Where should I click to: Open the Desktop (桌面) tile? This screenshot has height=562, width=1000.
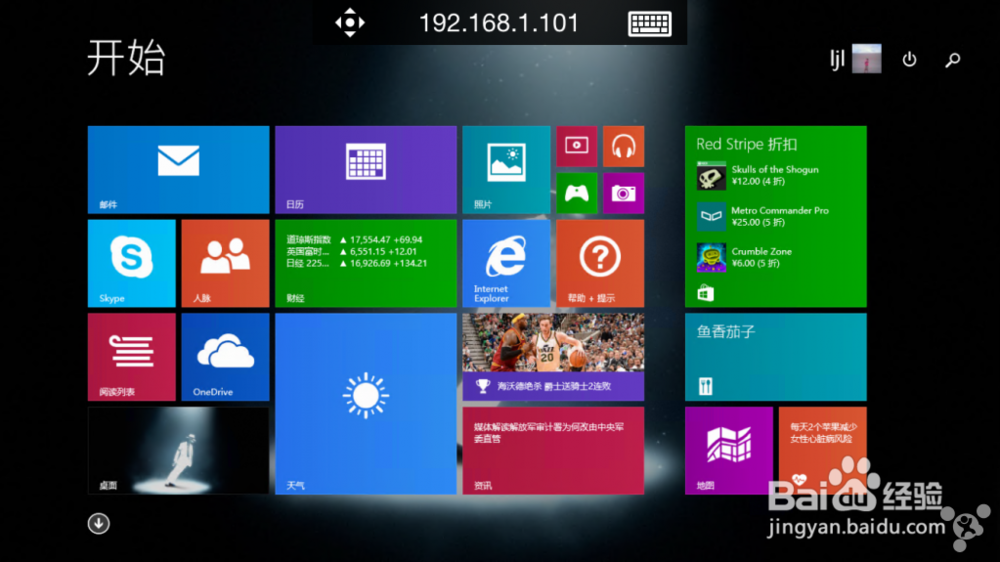coord(179,451)
